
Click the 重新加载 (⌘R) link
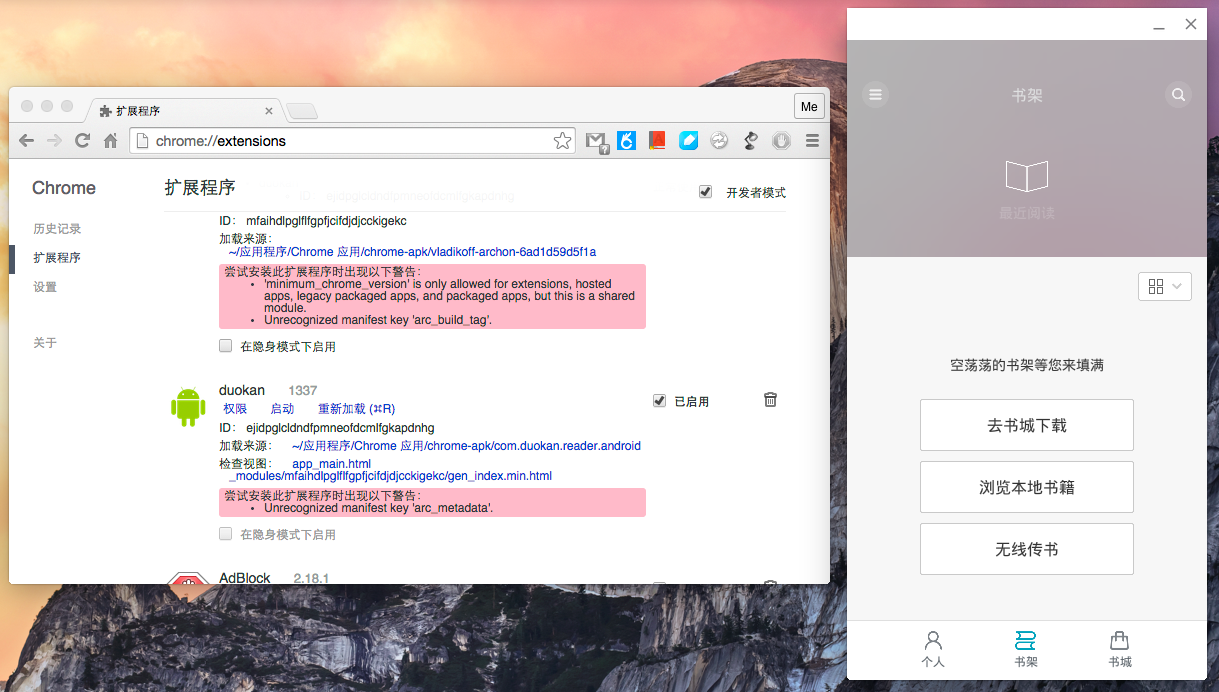(x=356, y=408)
